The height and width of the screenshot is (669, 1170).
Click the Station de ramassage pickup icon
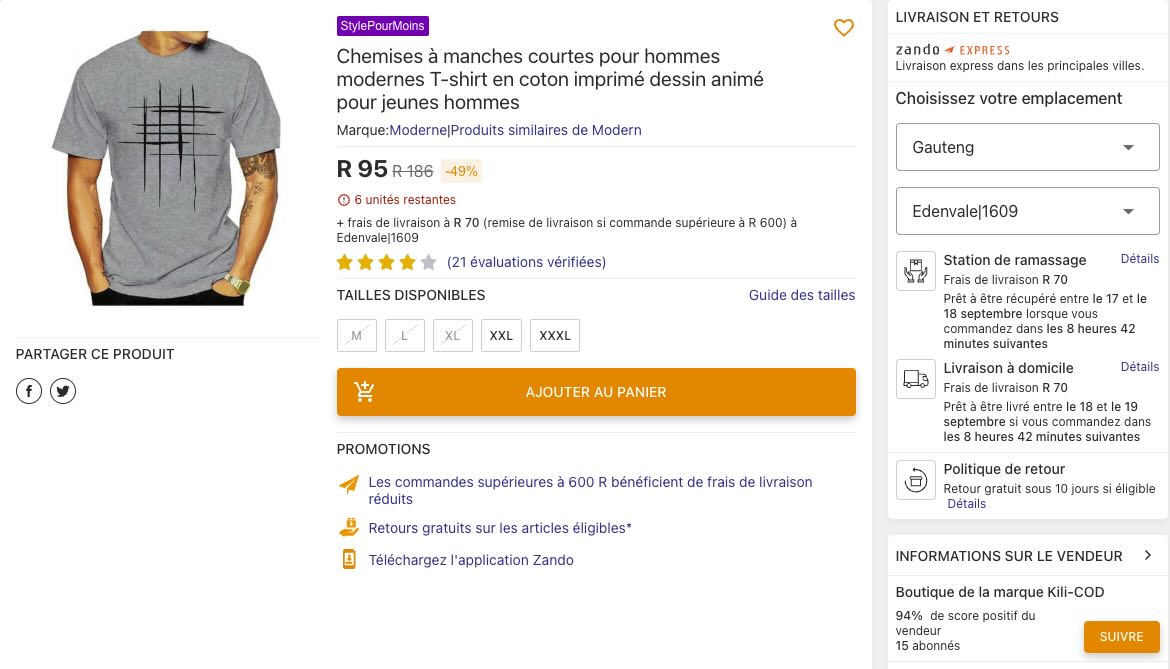point(915,270)
